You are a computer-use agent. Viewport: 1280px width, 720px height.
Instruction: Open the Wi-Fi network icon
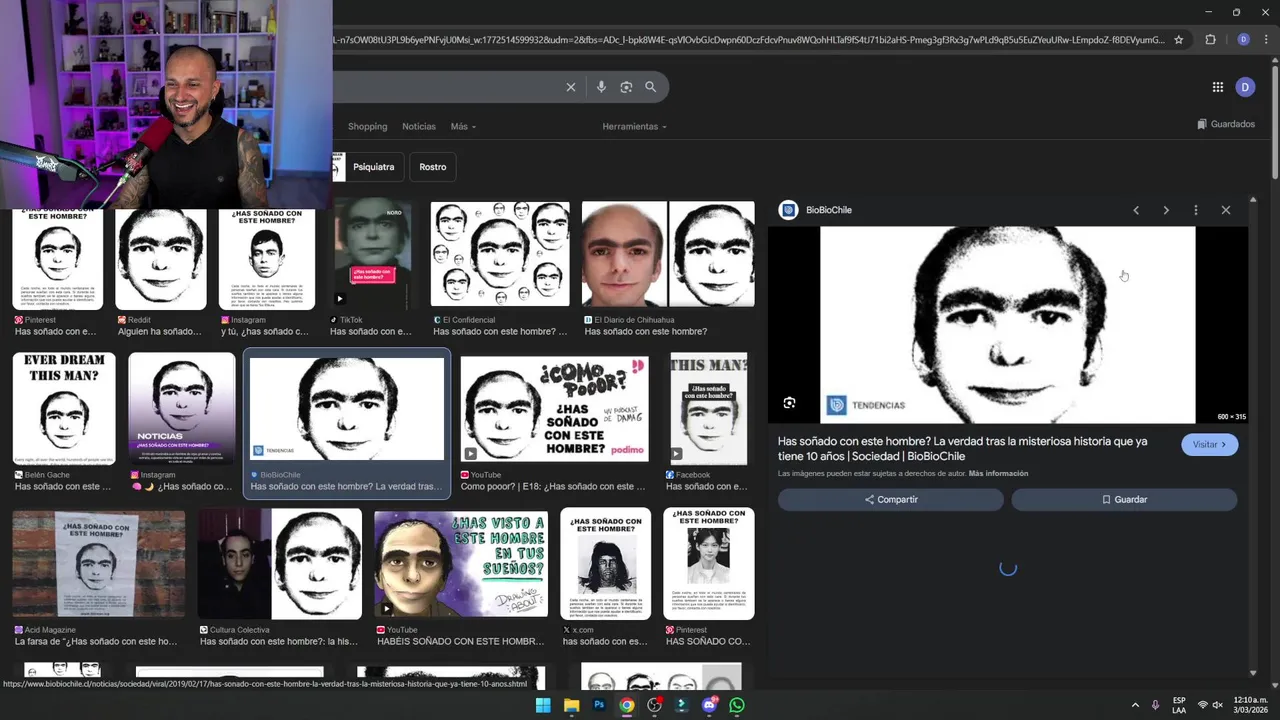(x=1203, y=705)
